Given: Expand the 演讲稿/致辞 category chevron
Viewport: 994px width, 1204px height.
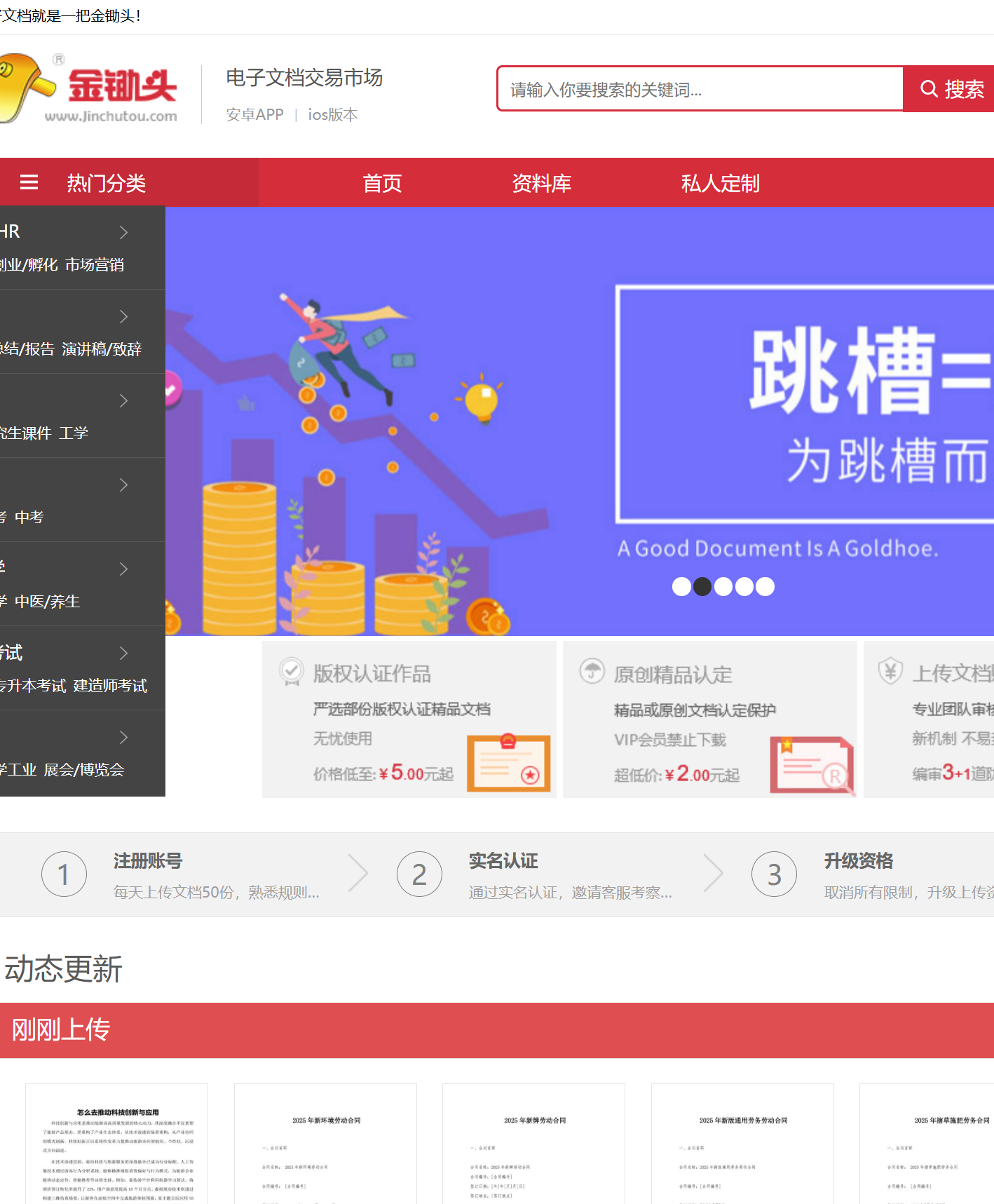Looking at the screenshot, I should click(x=124, y=316).
